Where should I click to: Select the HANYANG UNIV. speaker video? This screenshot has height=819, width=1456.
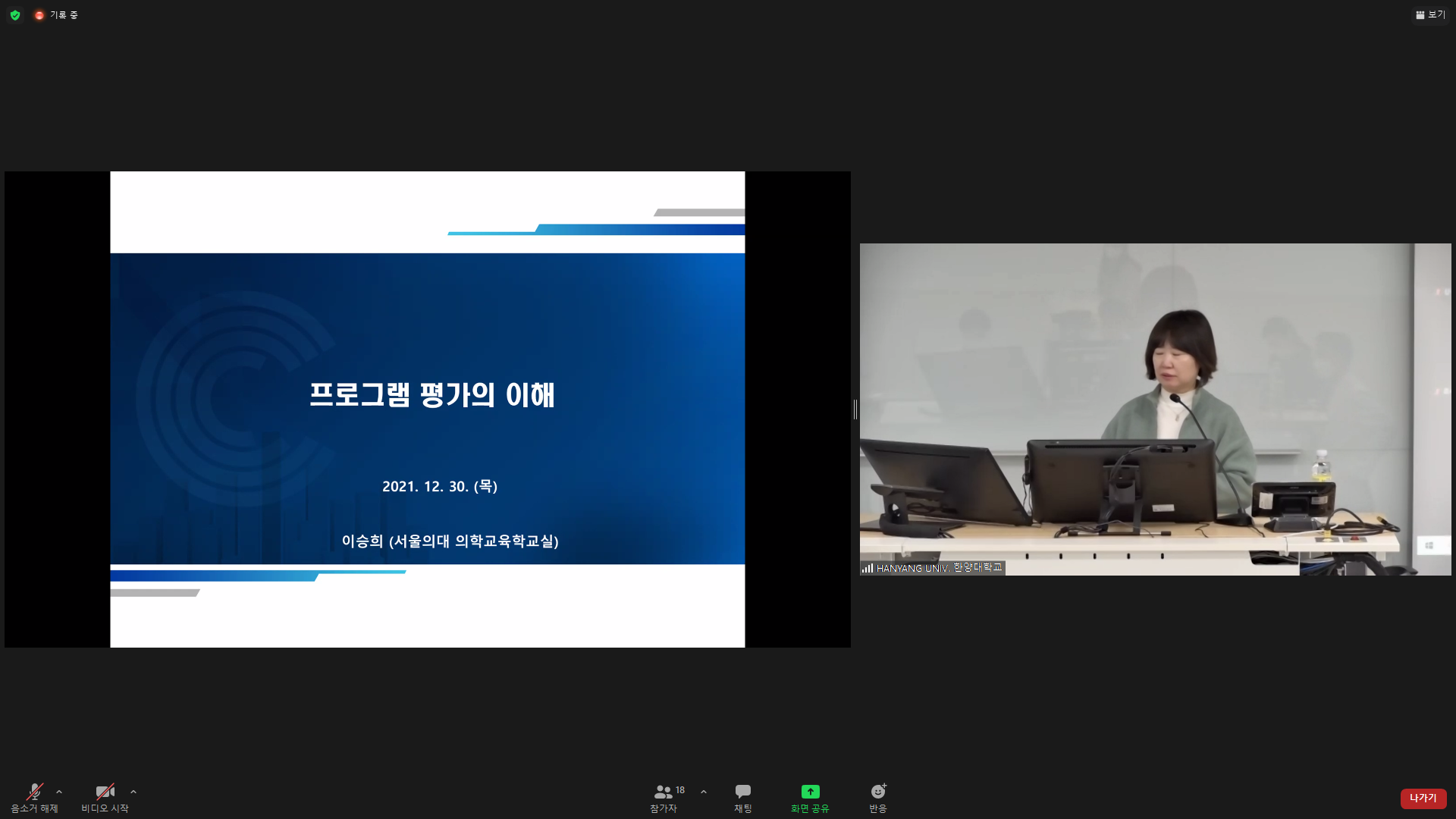(1155, 409)
